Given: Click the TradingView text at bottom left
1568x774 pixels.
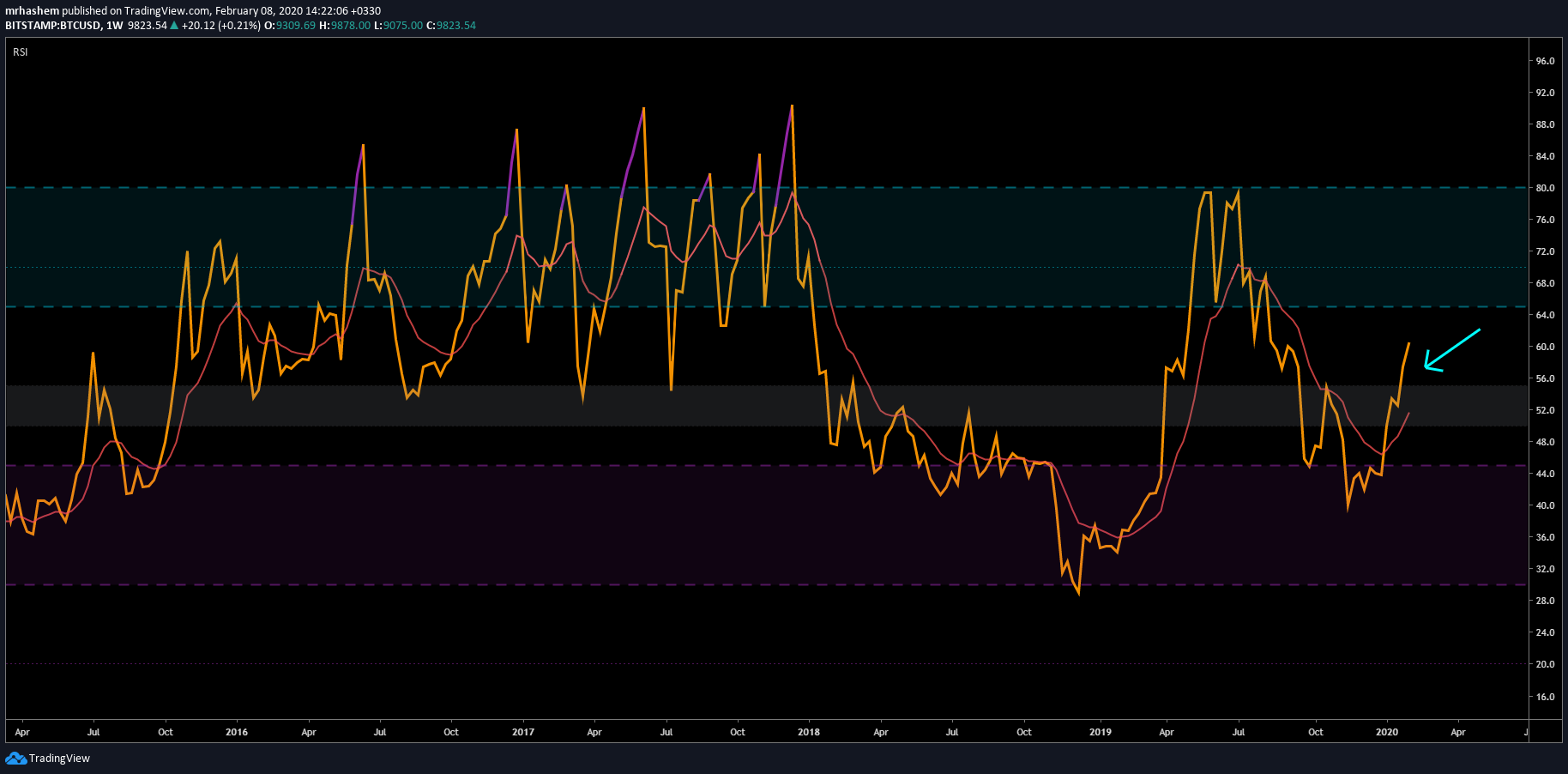Looking at the screenshot, I should [59, 759].
